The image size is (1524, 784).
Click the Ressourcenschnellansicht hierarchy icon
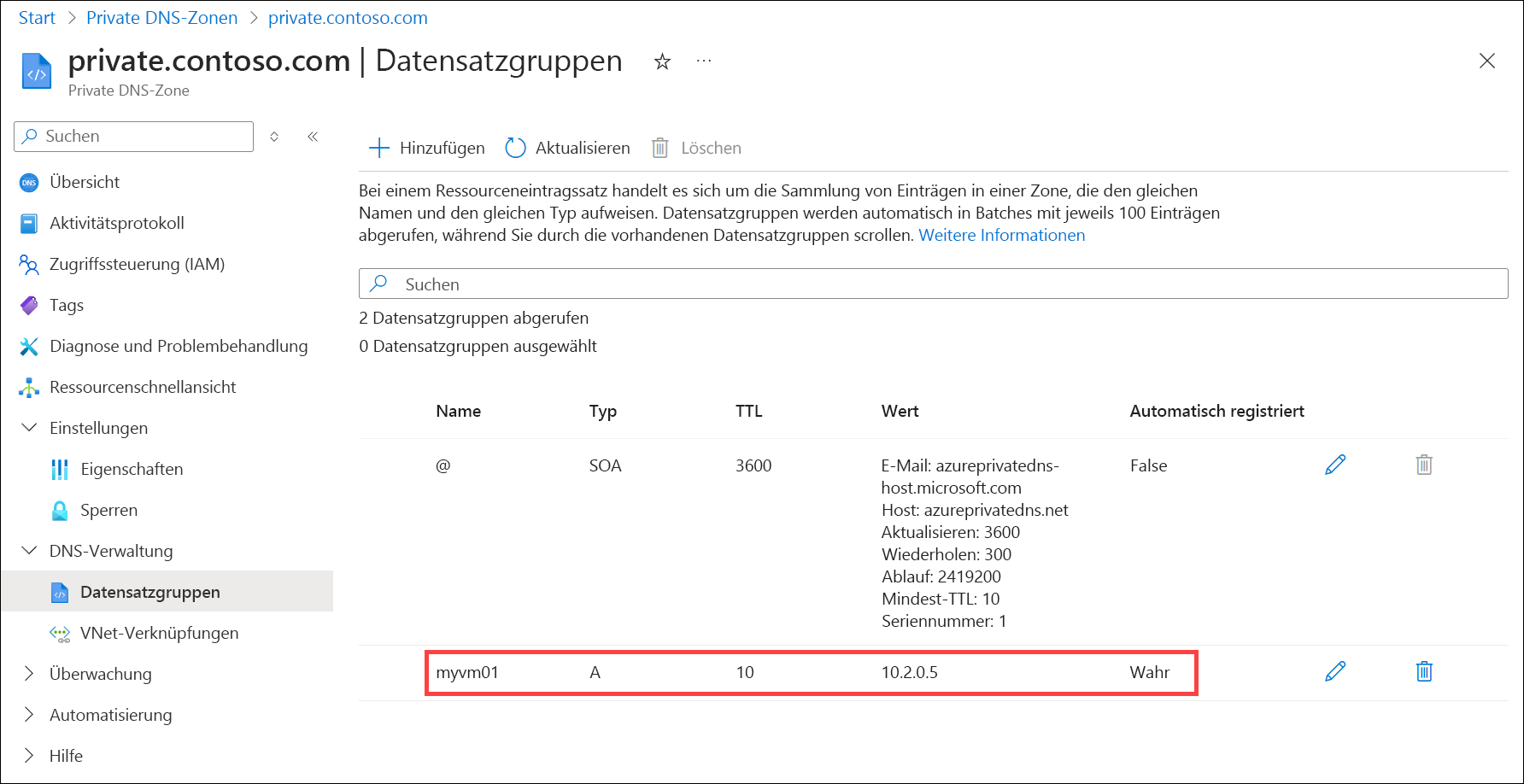point(29,388)
